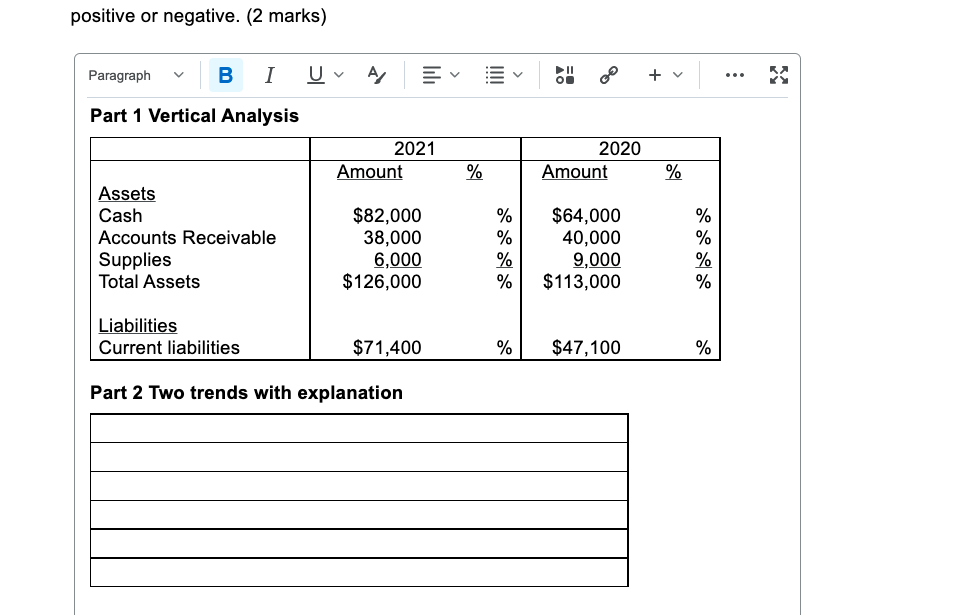The image size is (953, 615).
Task: Insert a hyperlink
Action: pos(608,75)
